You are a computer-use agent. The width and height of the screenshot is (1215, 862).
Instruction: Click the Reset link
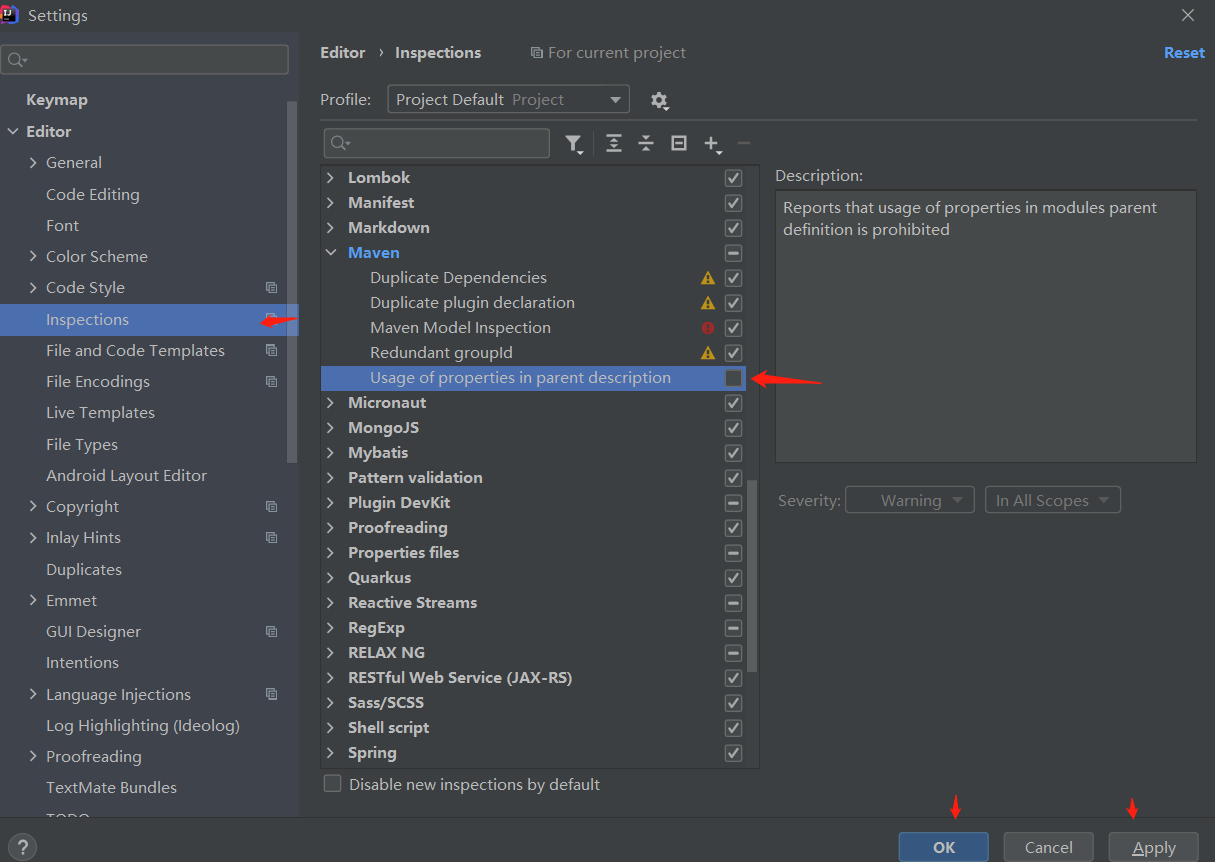tap(1184, 53)
